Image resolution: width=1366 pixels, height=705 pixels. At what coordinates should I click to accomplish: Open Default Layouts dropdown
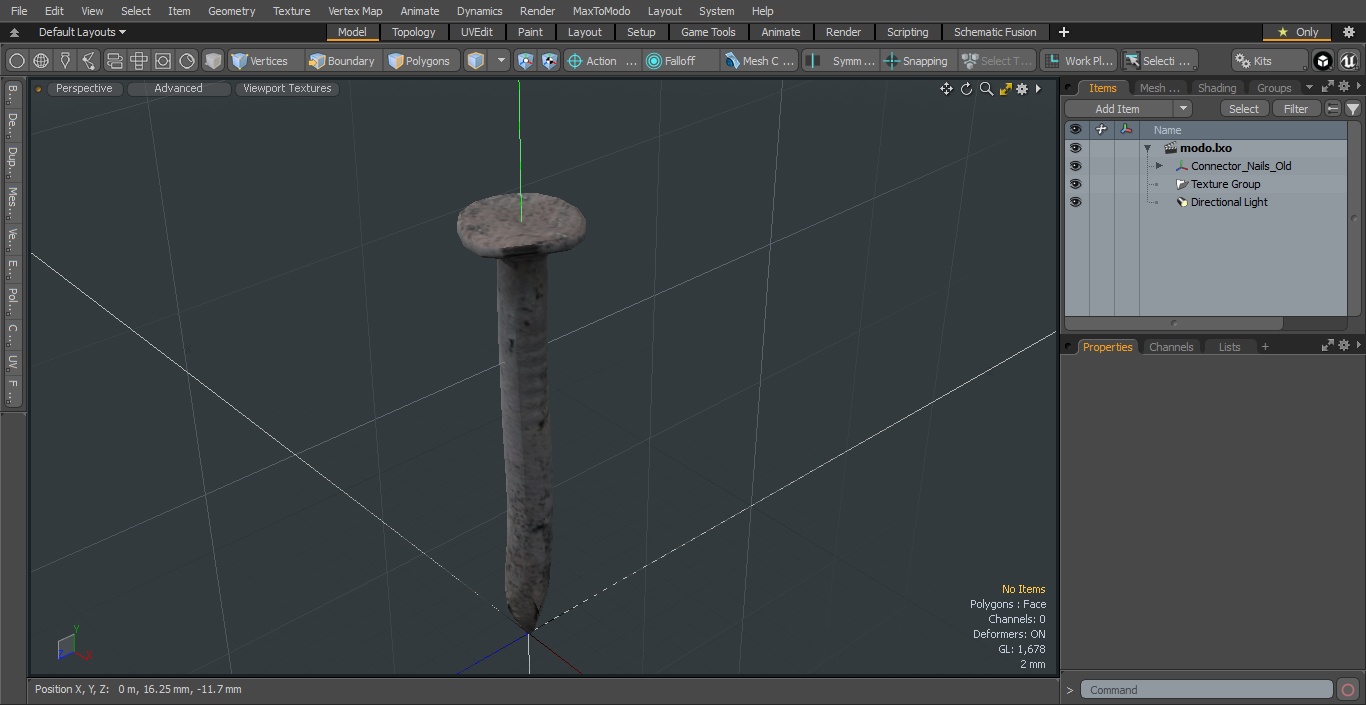(82, 32)
